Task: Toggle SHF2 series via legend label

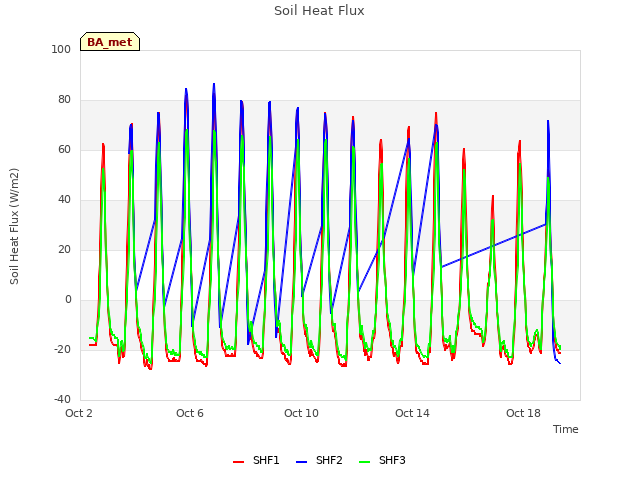Action: coord(329,460)
